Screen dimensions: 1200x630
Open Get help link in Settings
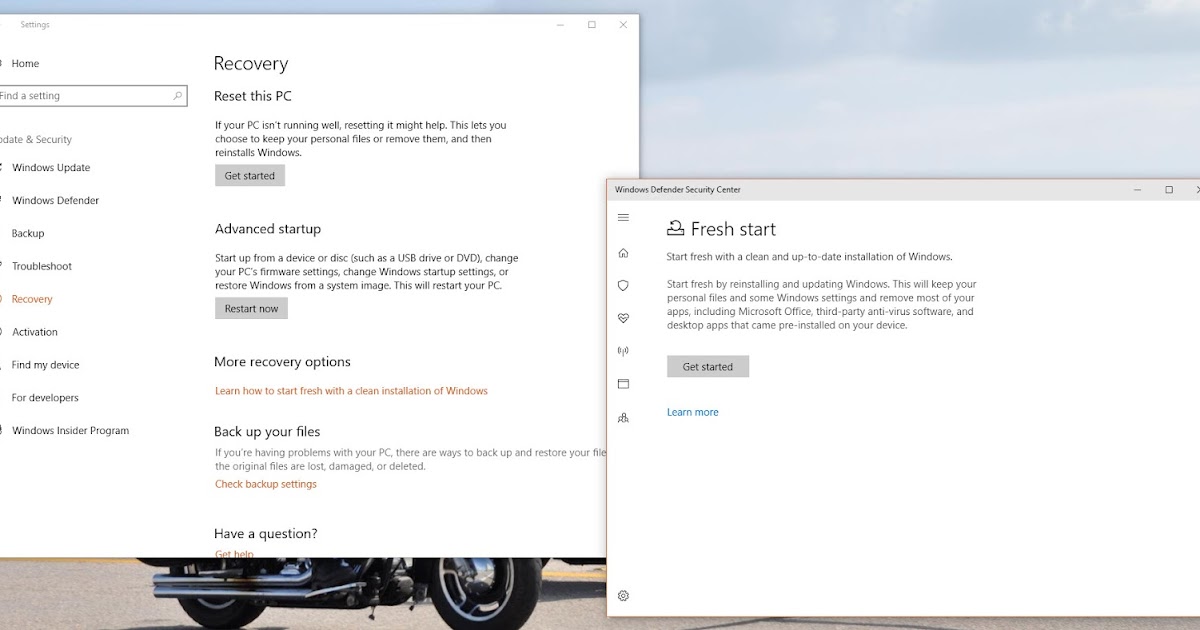pyautogui.click(x=234, y=553)
